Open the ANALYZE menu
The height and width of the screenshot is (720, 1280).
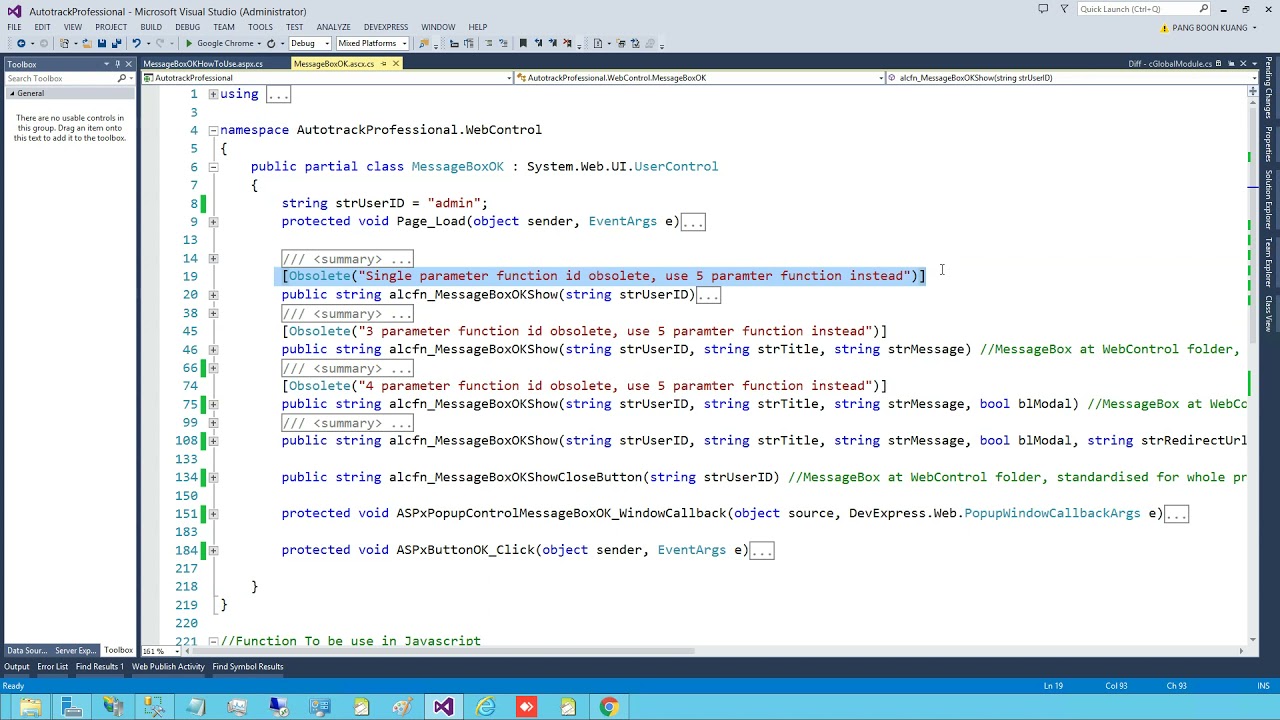[333, 27]
